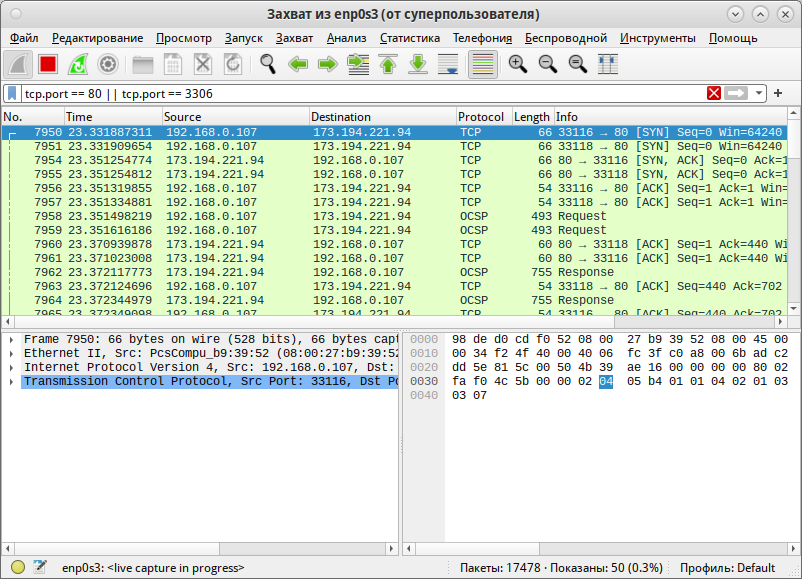
Task: Jump to last packet icon
Action: (418, 64)
